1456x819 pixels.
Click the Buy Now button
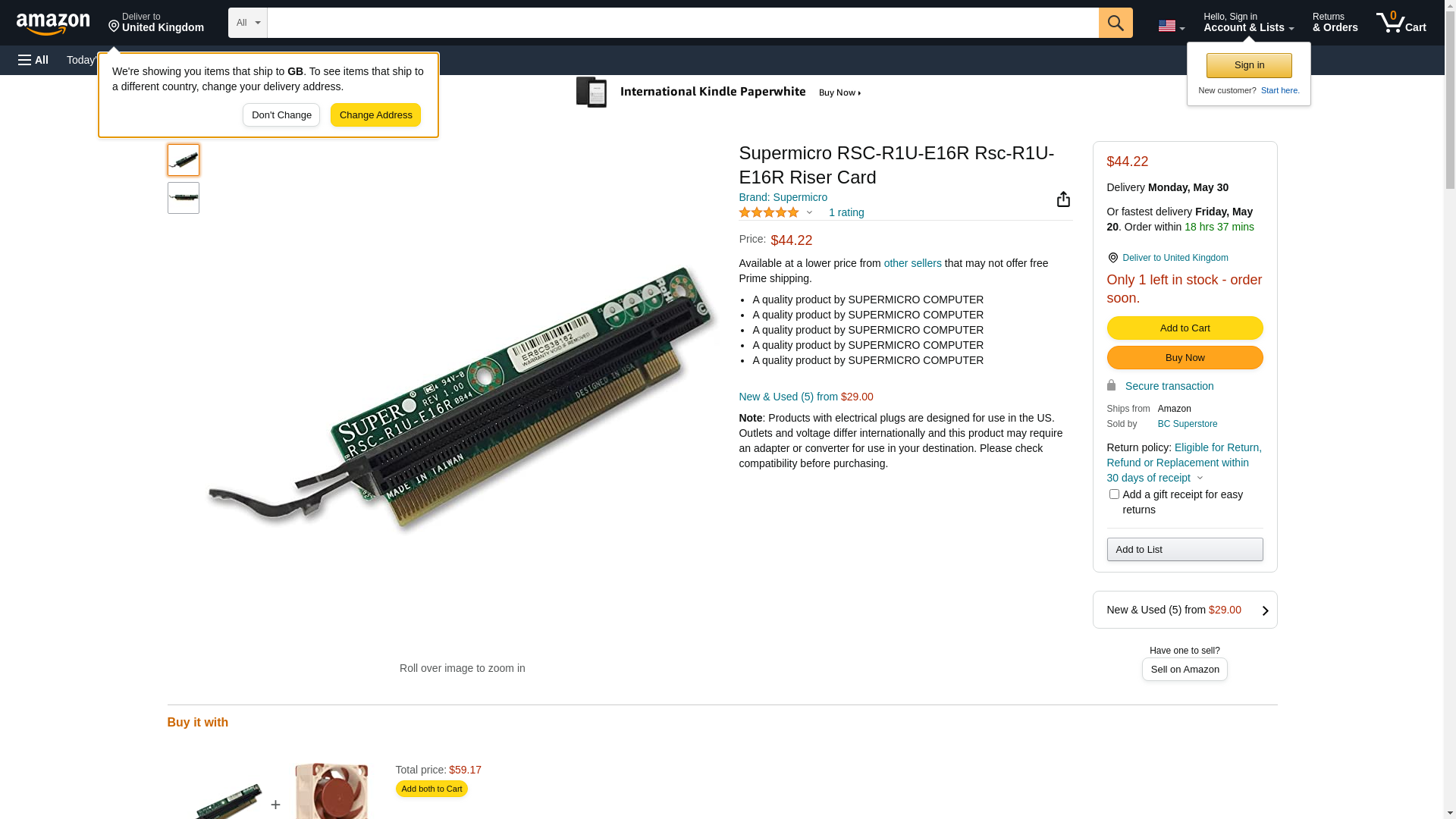point(1185,358)
